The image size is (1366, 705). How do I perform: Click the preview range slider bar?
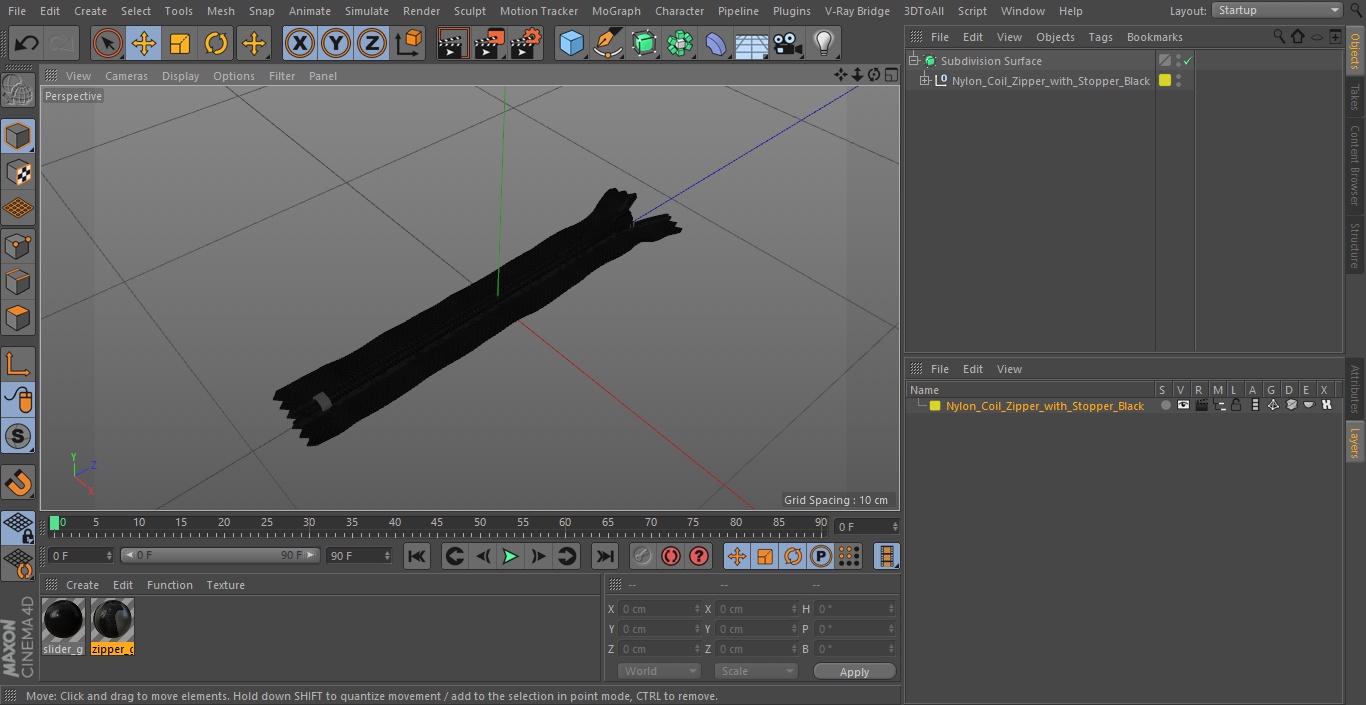[220, 555]
